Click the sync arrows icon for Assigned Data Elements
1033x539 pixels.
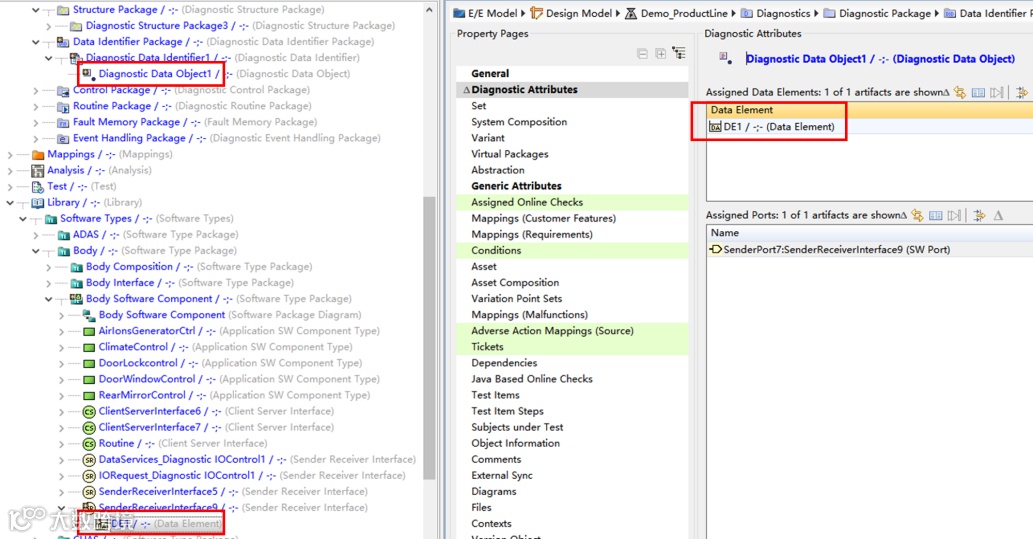coord(960,92)
